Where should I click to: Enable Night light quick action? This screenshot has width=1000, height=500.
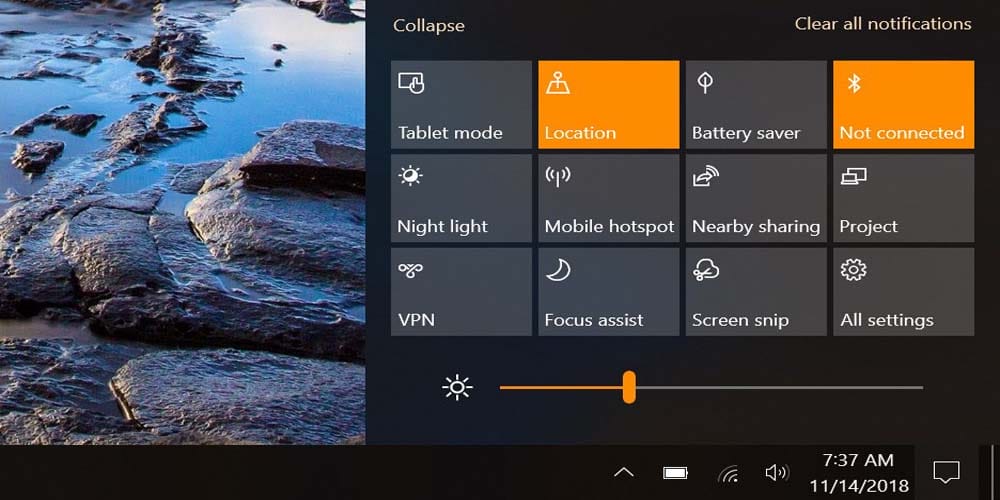[x=461, y=198]
